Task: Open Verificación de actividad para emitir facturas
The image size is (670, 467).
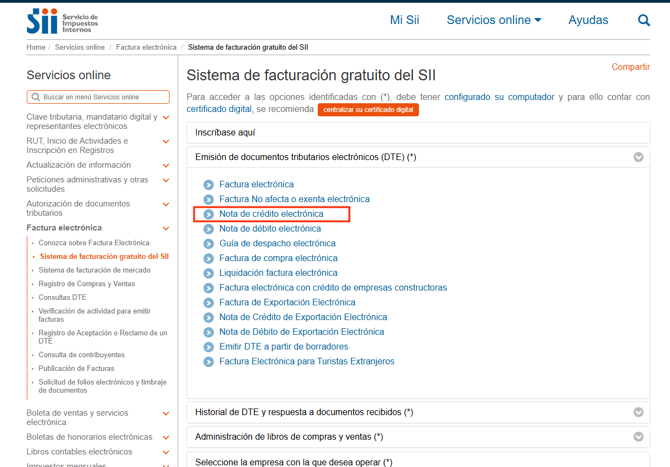Action: coord(94,315)
